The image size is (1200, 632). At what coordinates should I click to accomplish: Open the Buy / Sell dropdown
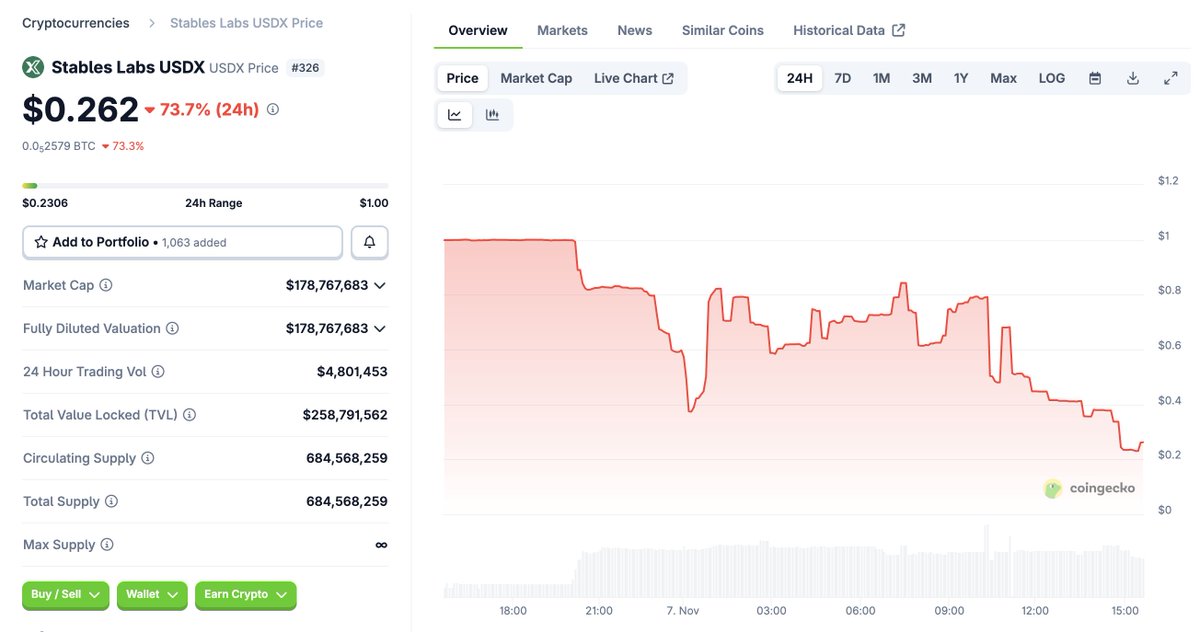[65, 595]
